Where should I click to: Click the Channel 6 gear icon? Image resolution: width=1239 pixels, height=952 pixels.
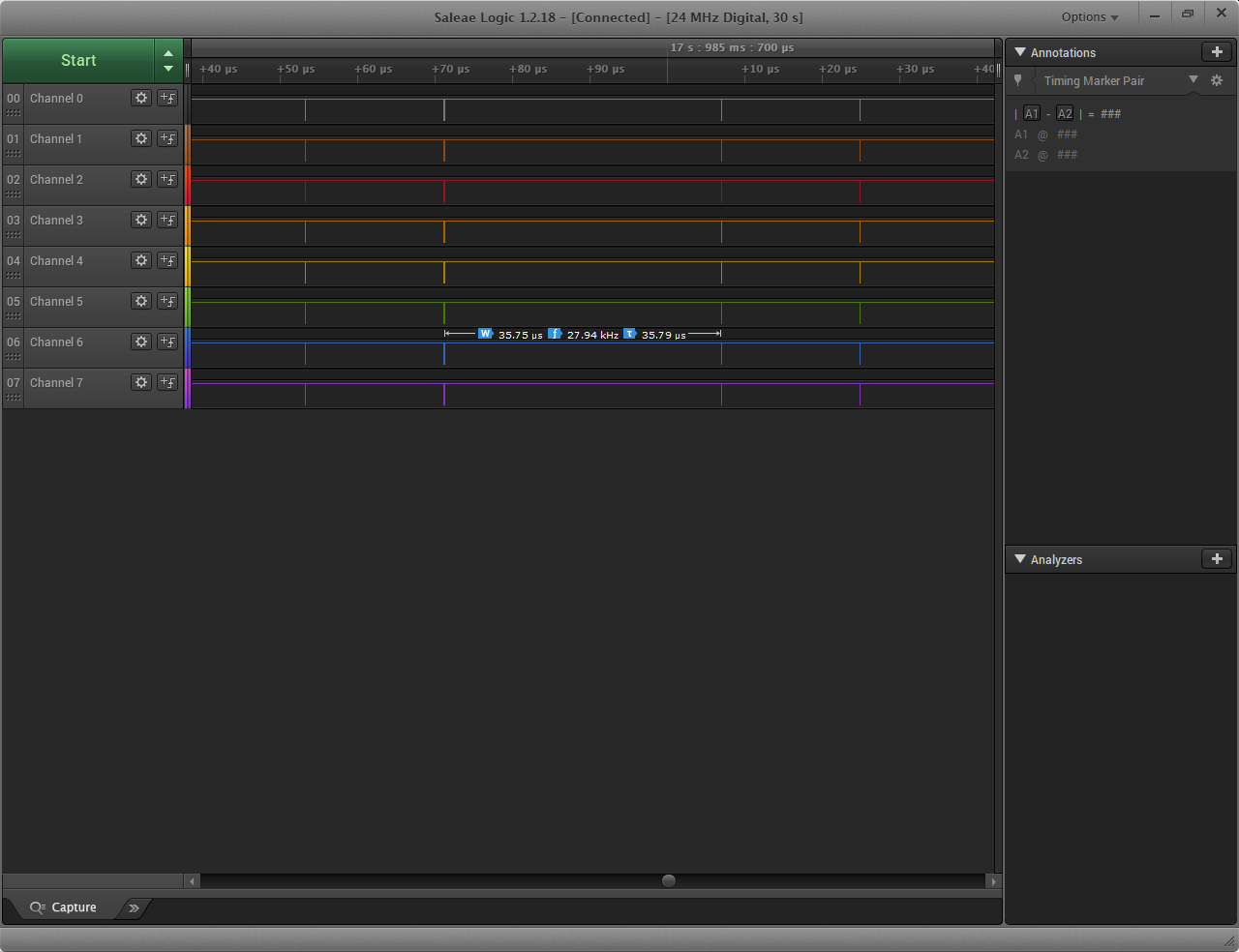click(141, 342)
